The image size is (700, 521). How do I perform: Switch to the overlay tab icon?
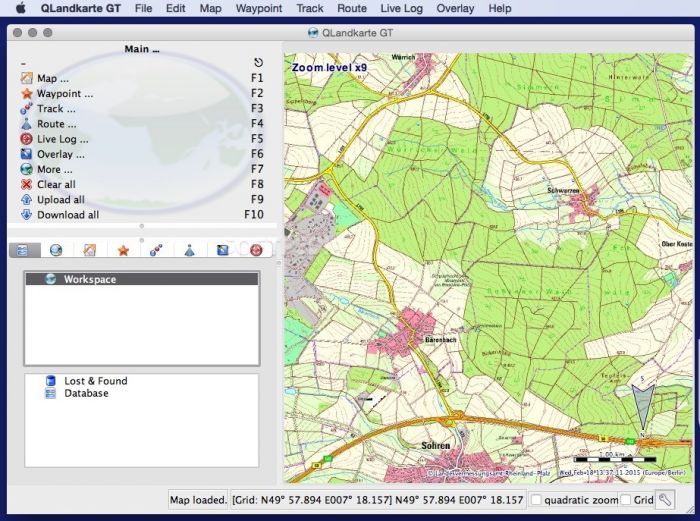(223, 250)
